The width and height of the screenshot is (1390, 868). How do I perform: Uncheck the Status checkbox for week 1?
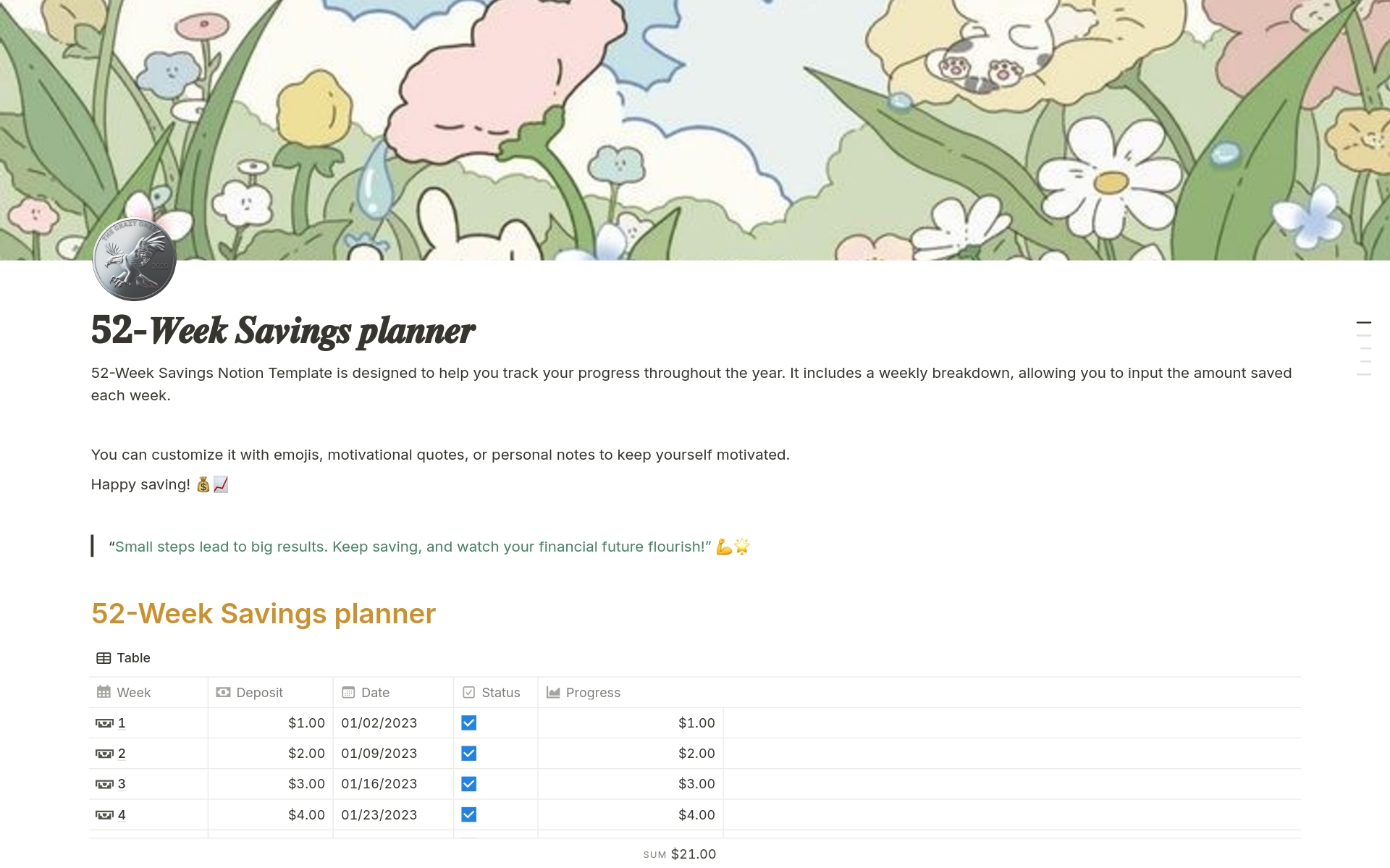point(468,722)
